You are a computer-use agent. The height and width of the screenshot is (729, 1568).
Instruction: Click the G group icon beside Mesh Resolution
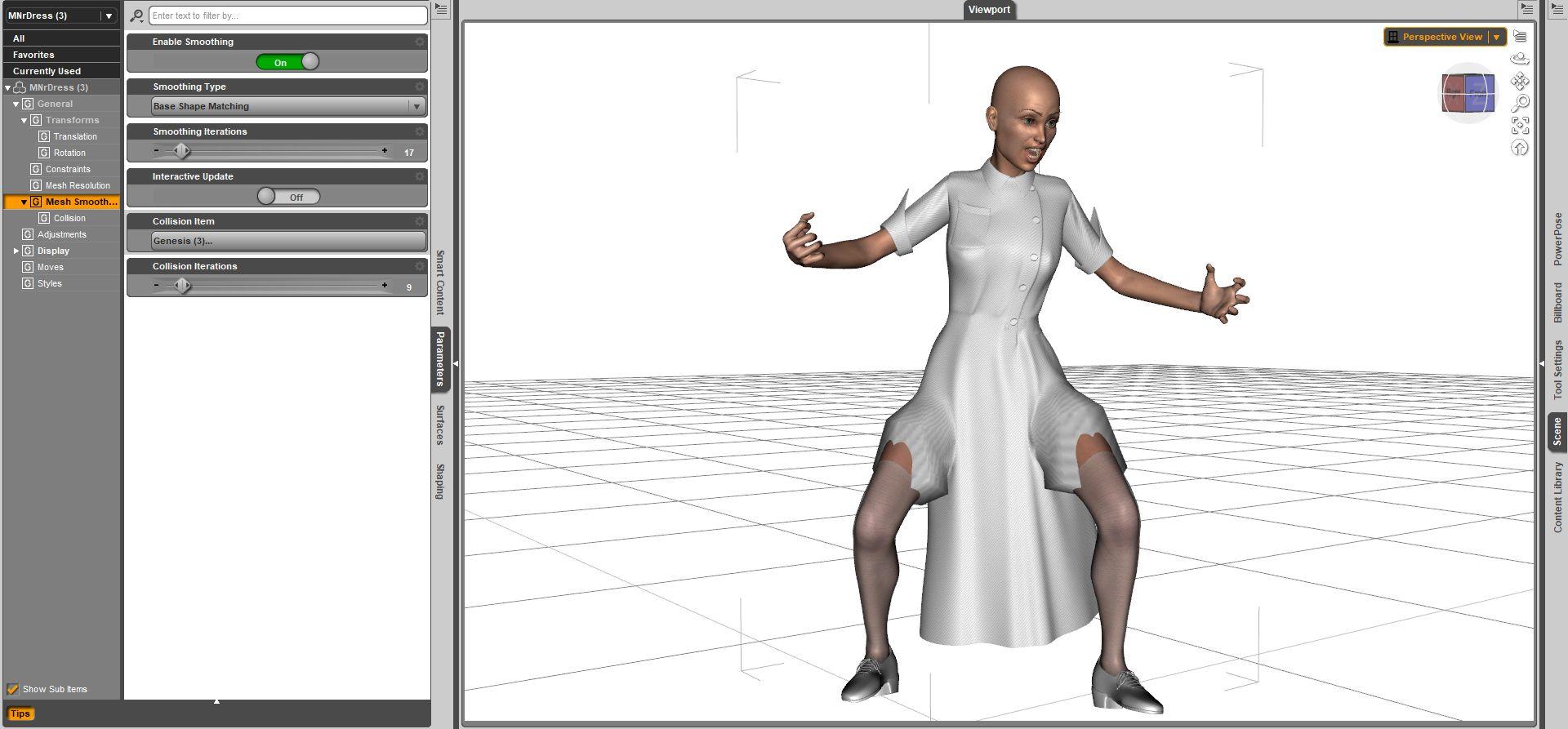(x=36, y=185)
